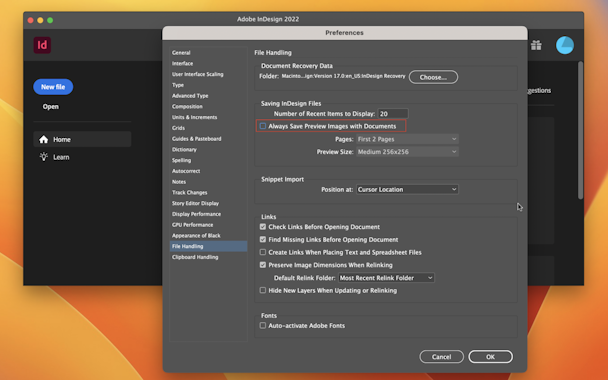
Task: Enable Hide New Layers When Updating or Relinking
Action: tap(263, 290)
